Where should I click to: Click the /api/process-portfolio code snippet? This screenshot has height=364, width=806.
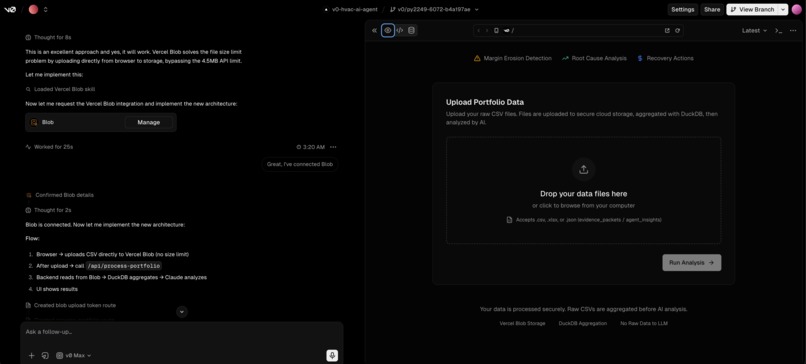click(x=123, y=266)
